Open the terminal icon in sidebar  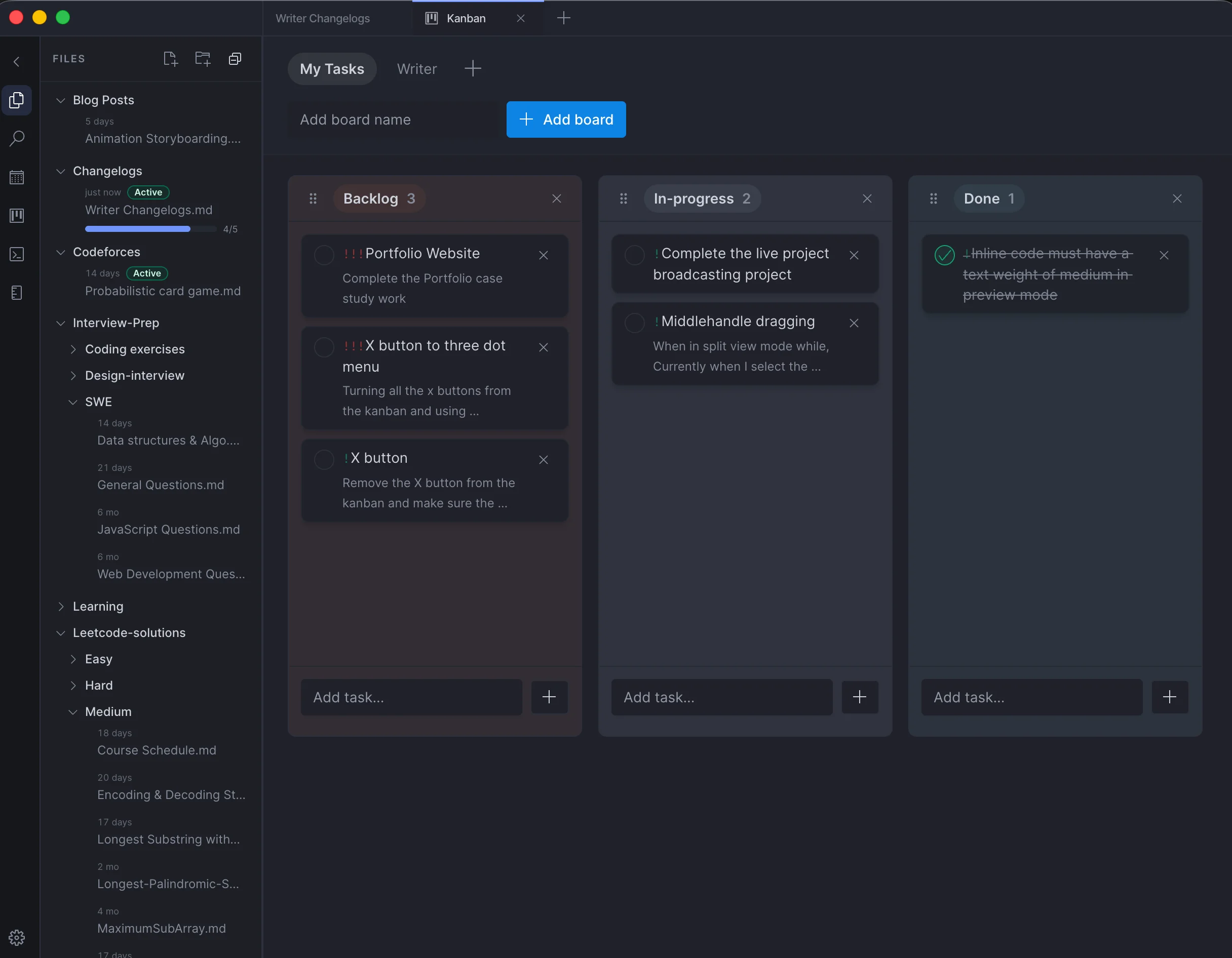click(17, 254)
